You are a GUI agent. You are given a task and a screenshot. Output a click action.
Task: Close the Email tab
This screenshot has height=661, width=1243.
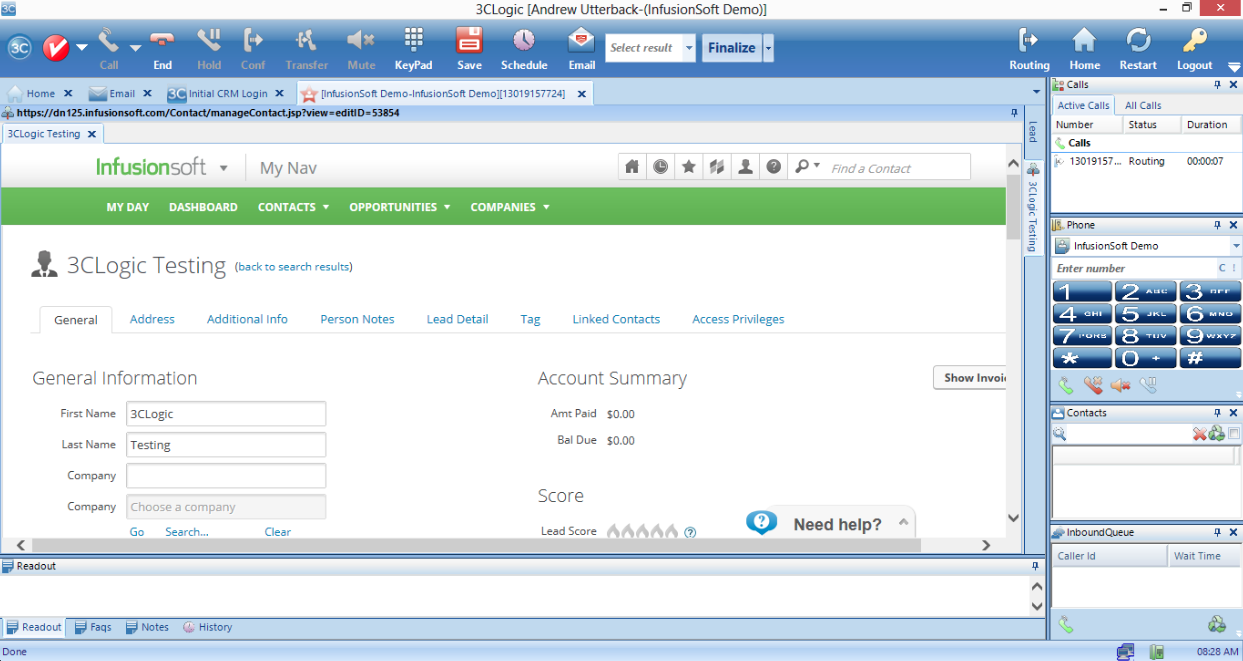147,93
